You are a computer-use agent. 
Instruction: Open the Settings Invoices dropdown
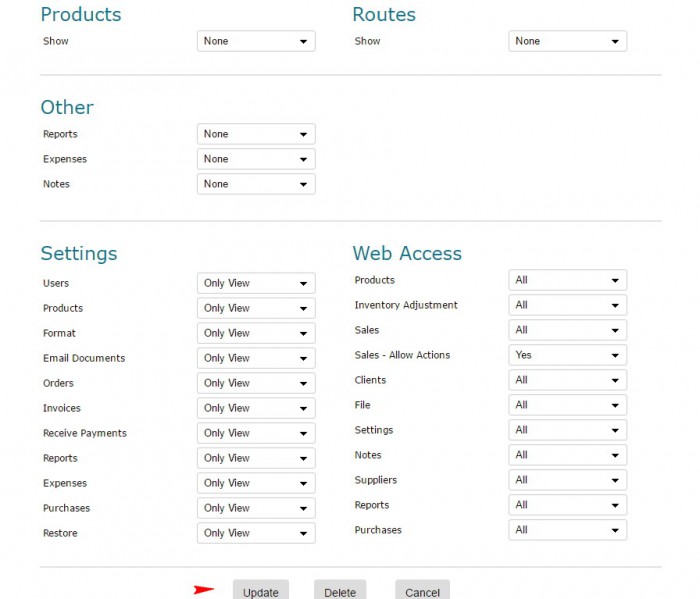pos(256,408)
